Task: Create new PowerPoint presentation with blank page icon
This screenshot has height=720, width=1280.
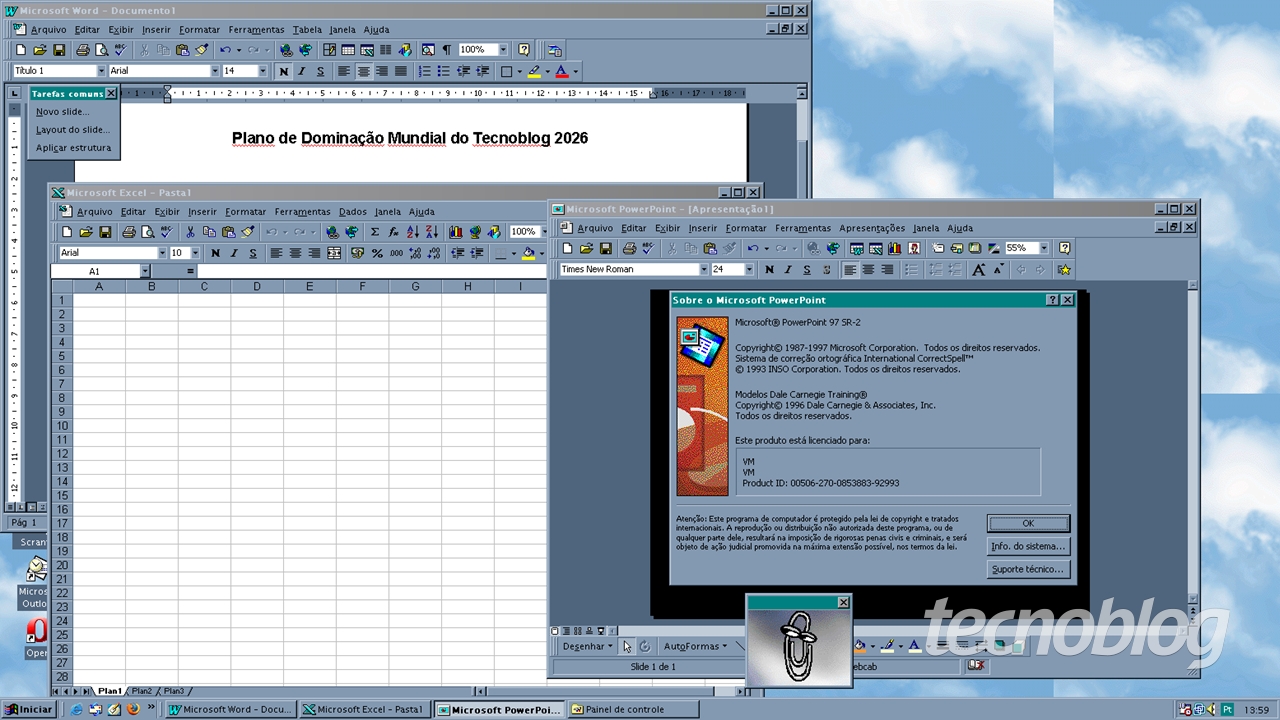Action: point(567,248)
